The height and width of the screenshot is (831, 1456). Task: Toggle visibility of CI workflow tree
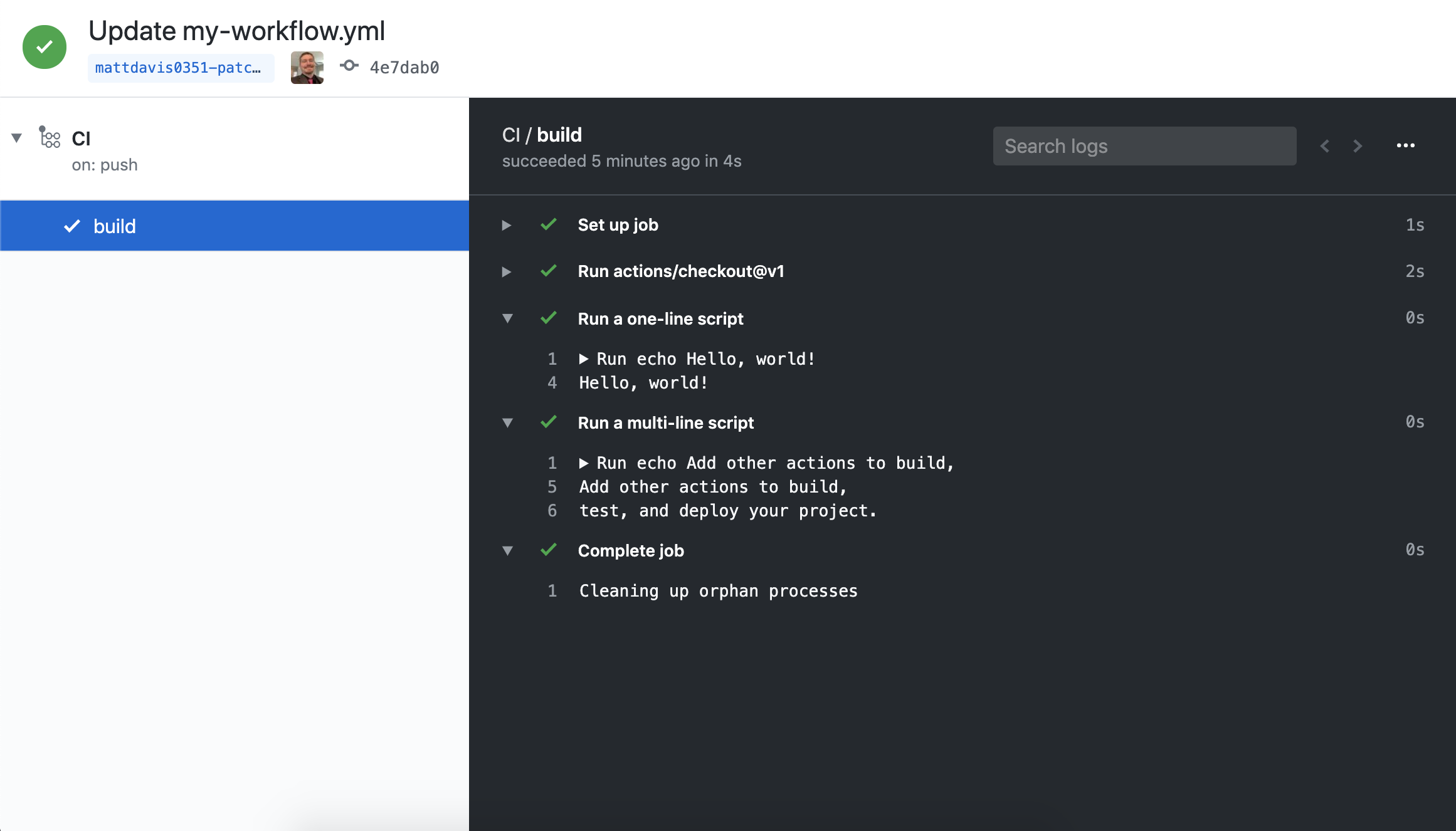(x=18, y=137)
